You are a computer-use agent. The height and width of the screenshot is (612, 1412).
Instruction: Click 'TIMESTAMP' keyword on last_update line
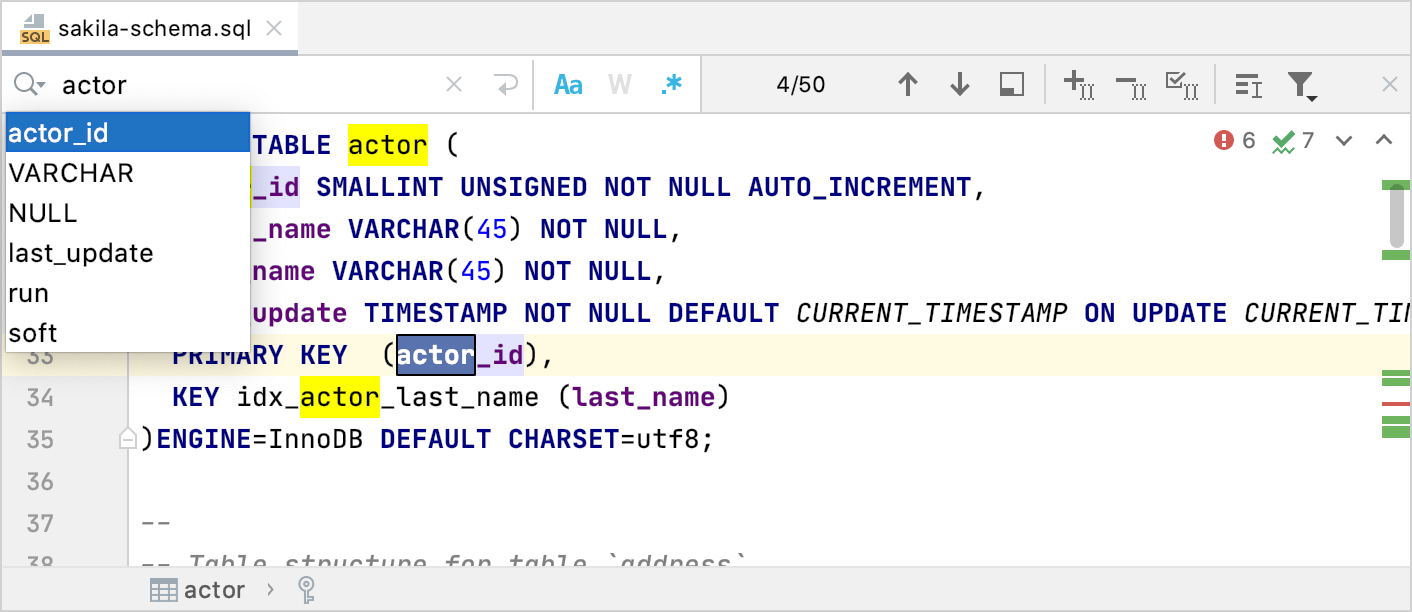point(436,313)
